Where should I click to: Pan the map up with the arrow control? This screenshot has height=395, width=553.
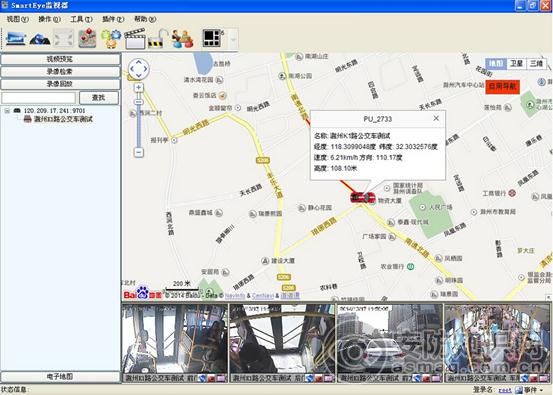tap(139, 62)
